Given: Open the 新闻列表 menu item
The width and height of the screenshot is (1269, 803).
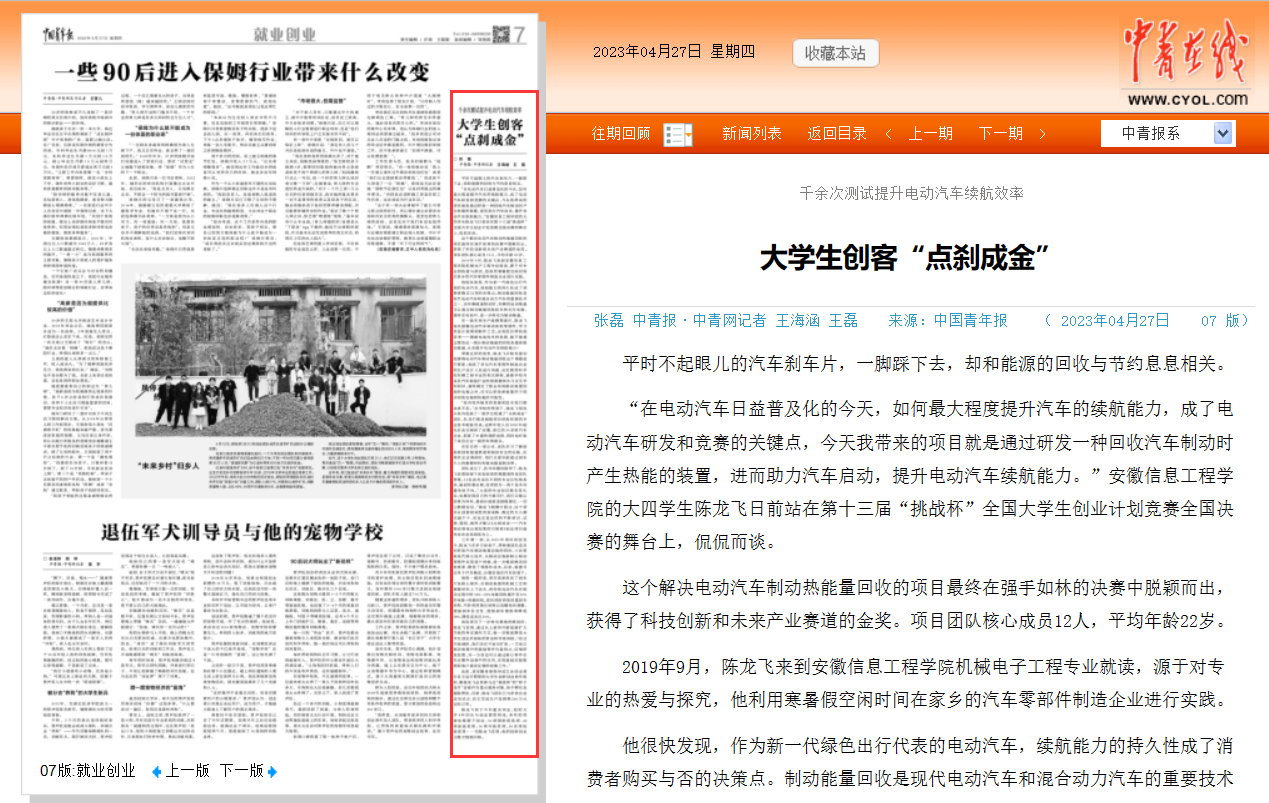Looking at the screenshot, I should pyautogui.click(x=751, y=134).
